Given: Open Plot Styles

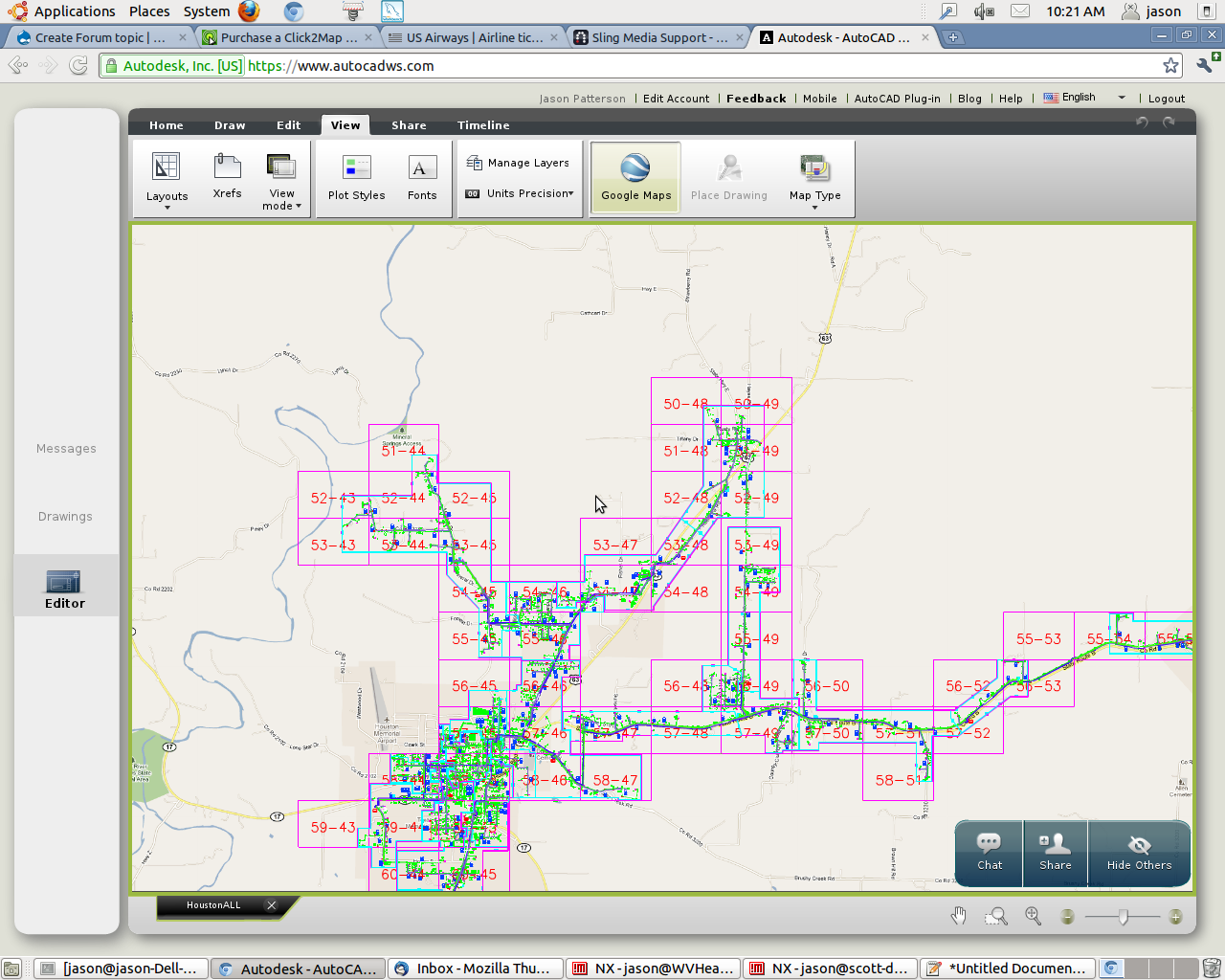Looking at the screenshot, I should tap(356, 178).
